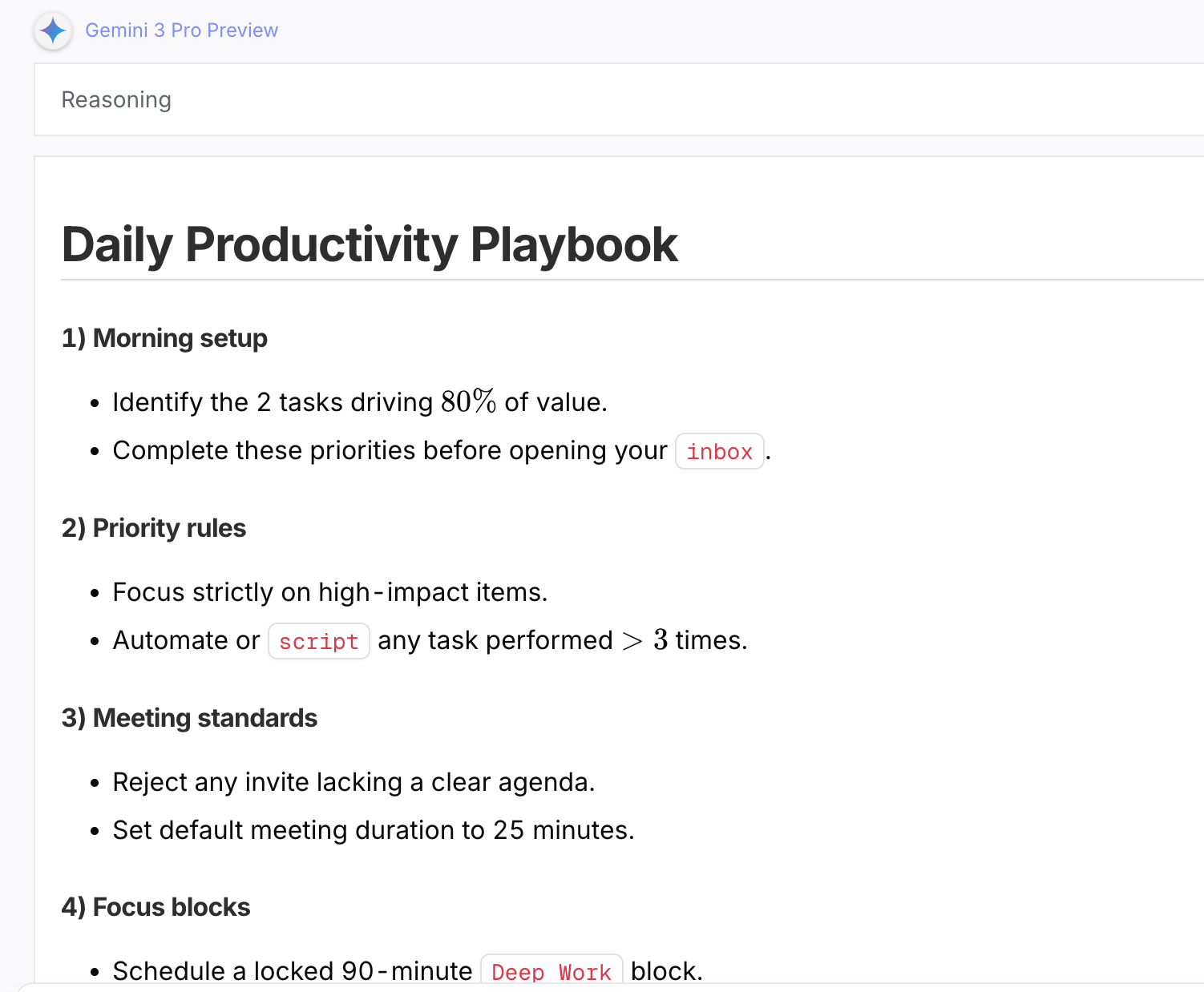Click the Daily Productivity Playbook title
The height and width of the screenshot is (992, 1204).
[x=370, y=244]
